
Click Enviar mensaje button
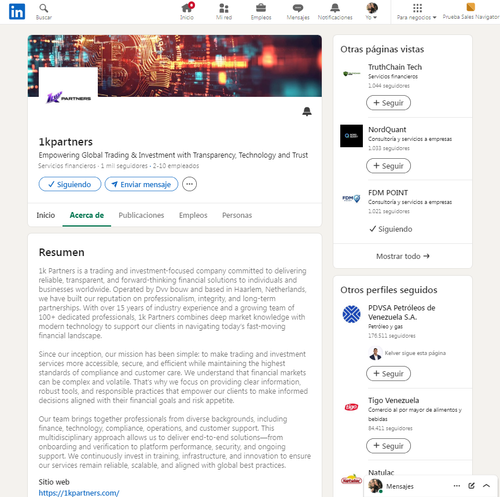click(141, 184)
